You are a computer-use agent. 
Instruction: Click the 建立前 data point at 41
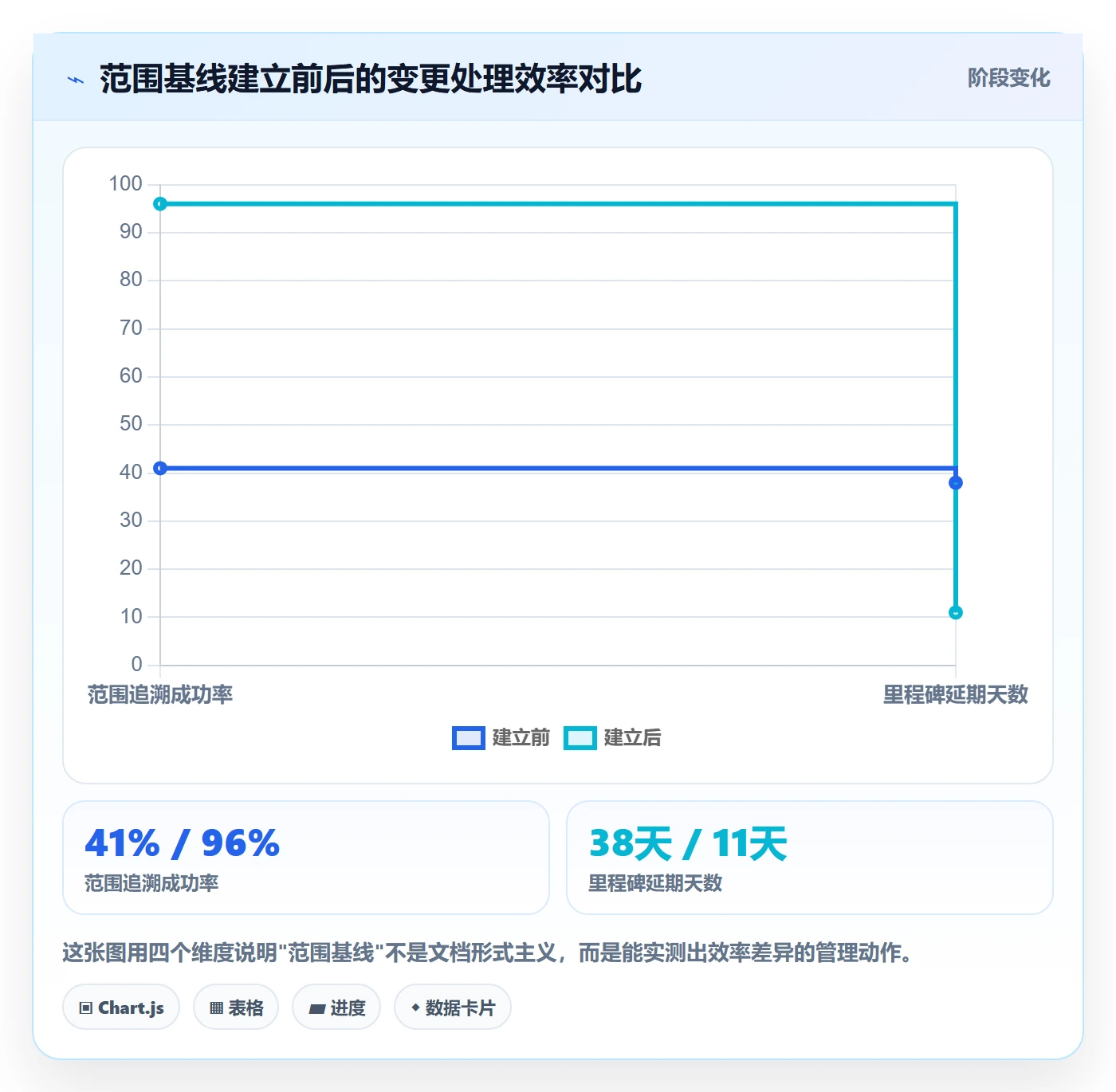(x=160, y=468)
